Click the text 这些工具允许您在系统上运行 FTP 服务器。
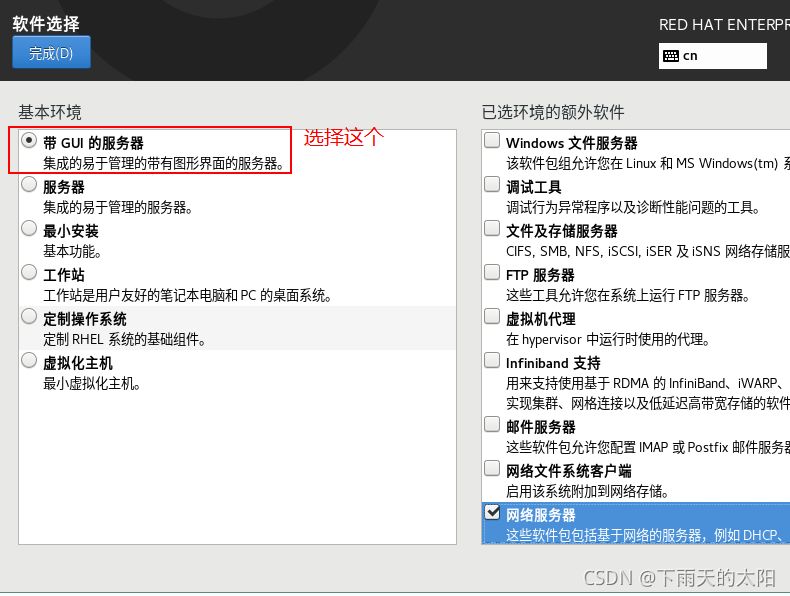Viewport: 790px width, 596px height. [628, 295]
